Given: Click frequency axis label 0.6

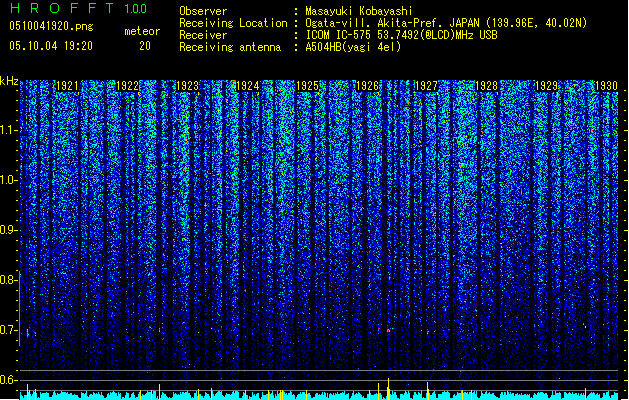Looking at the screenshot, I should pos(8,380).
